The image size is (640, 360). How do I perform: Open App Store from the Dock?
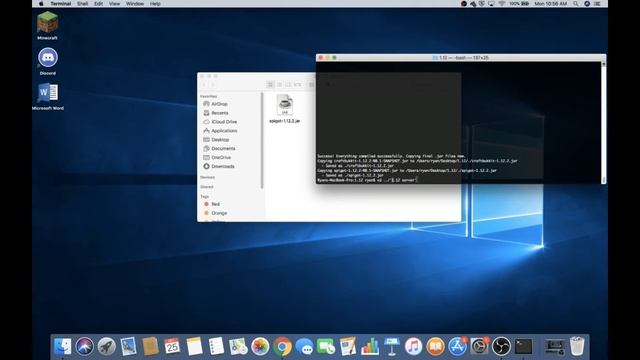[x=458, y=347]
